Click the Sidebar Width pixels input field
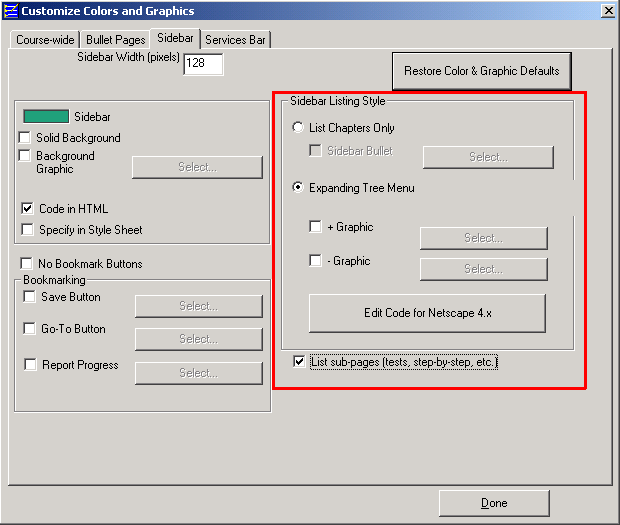The height and width of the screenshot is (525, 620). pyautogui.click(x=203, y=64)
